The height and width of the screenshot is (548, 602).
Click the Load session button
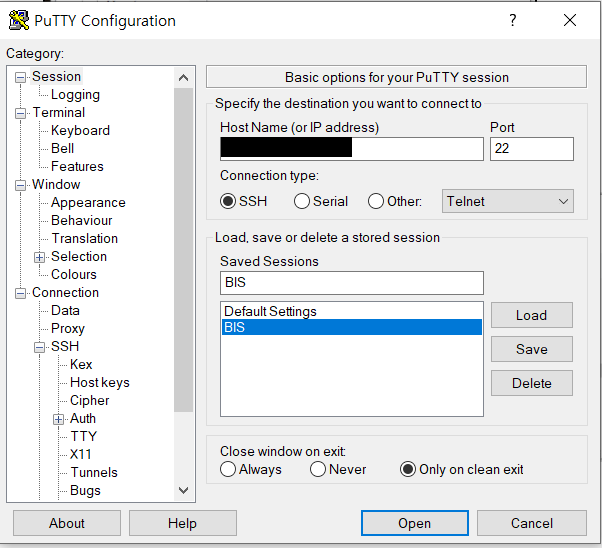(x=532, y=315)
